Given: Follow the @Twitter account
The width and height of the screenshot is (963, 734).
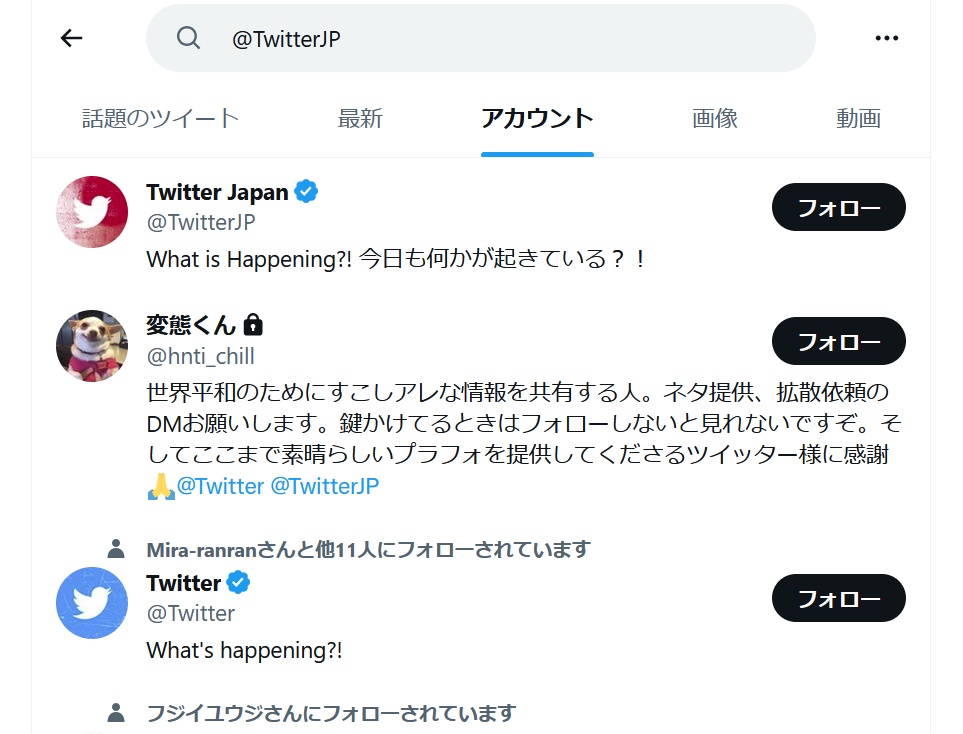Looking at the screenshot, I should click(838, 598).
